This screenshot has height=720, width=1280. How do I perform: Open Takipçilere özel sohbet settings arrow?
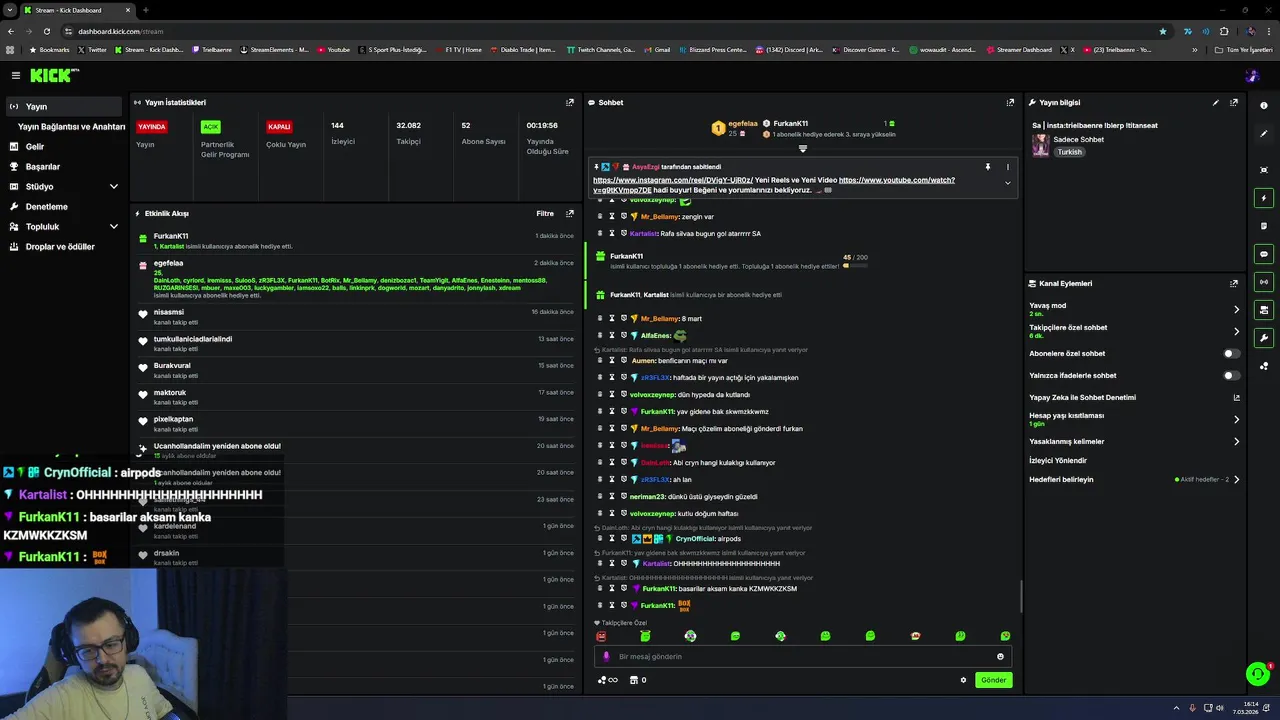1236,331
